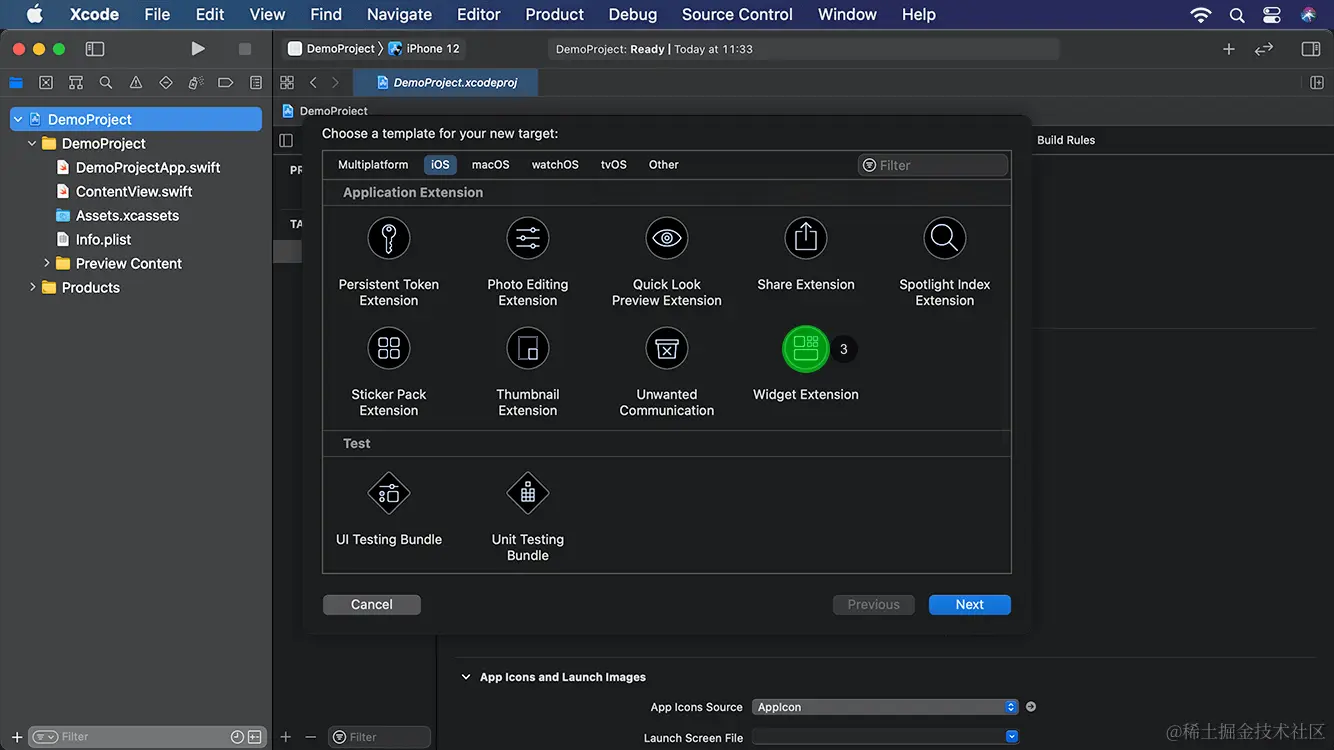Toggle the inspectors panel on the right
The image size is (1334, 750).
[1310, 48]
